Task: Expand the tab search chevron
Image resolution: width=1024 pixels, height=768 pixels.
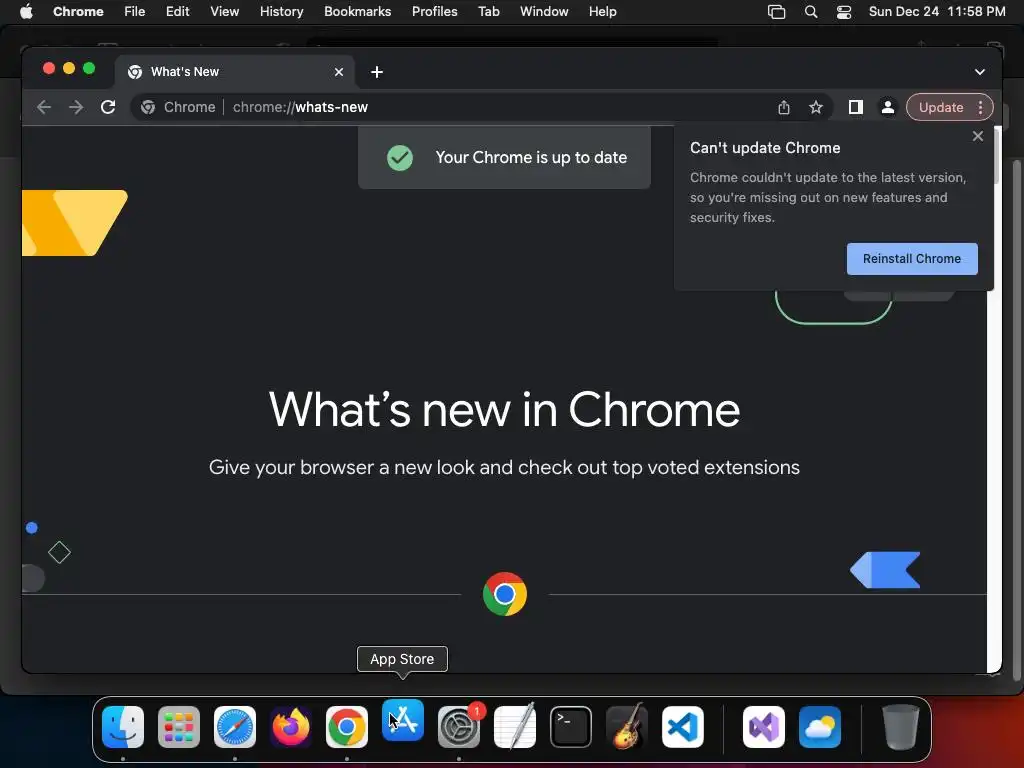Action: [980, 72]
